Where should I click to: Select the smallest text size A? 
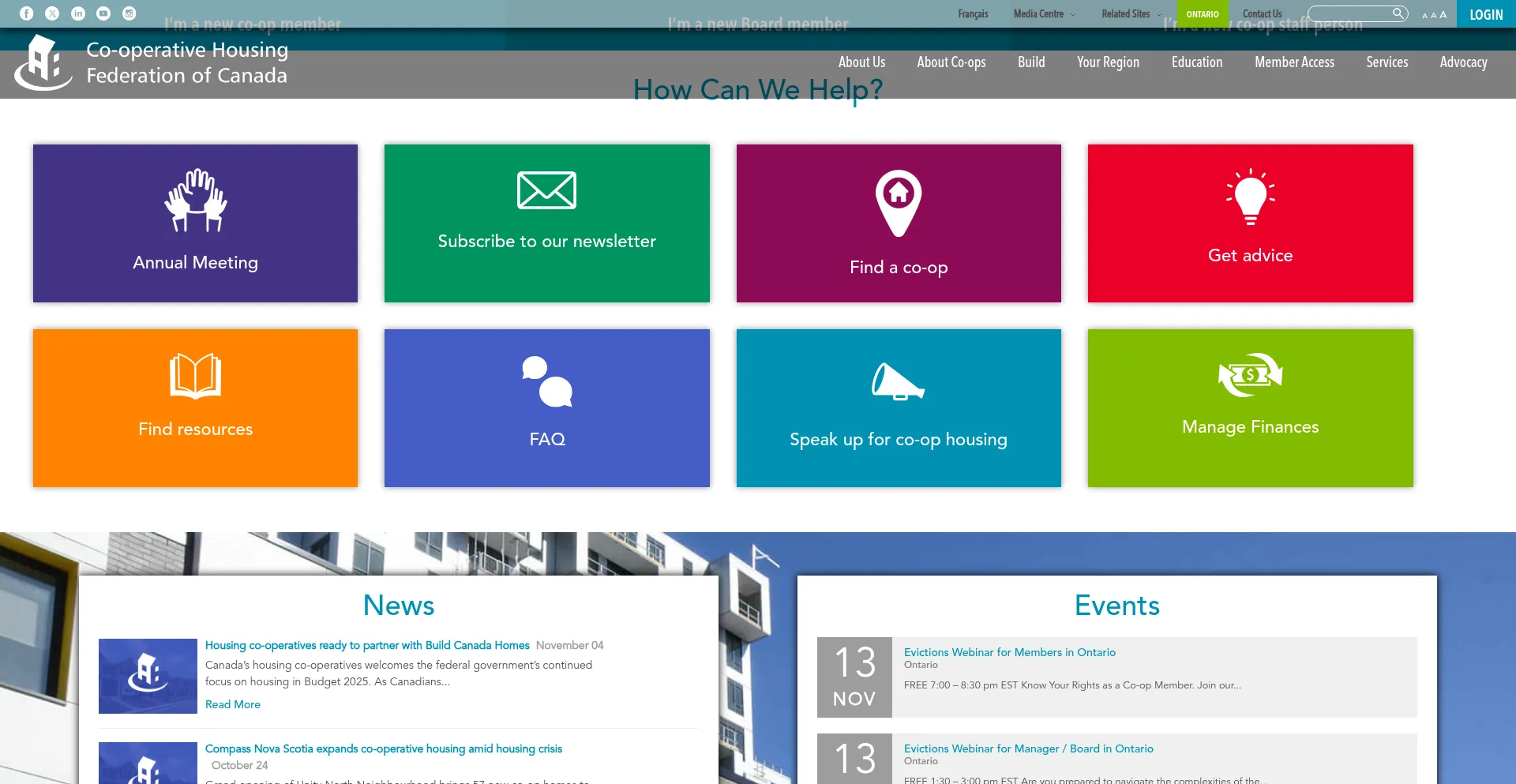1425,16
